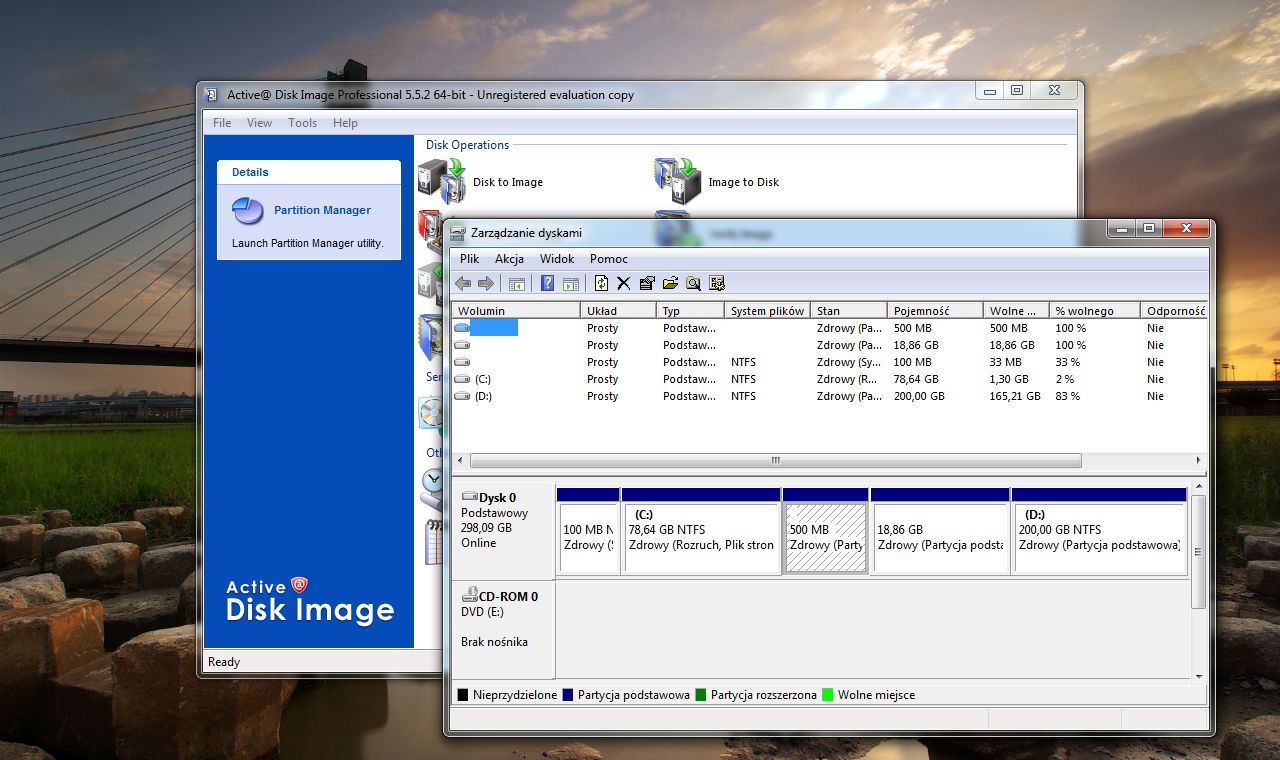Image resolution: width=1280 pixels, height=760 pixels.
Task: Open the Help menu in Active@ Disk Image
Action: click(345, 123)
